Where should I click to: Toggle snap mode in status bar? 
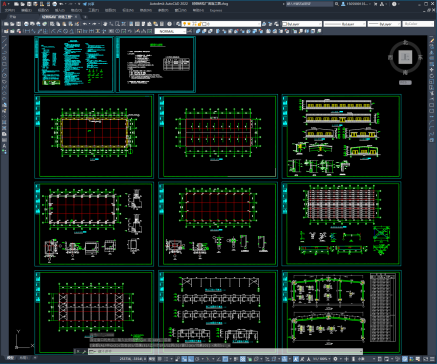pos(166,360)
